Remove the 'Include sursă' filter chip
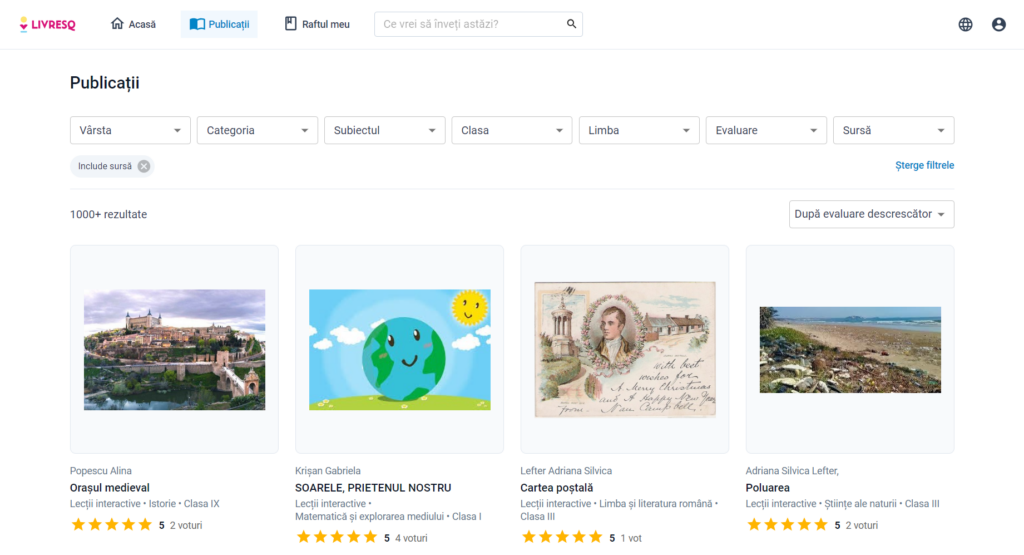Screen dimensions: 1024x555 point(144,166)
